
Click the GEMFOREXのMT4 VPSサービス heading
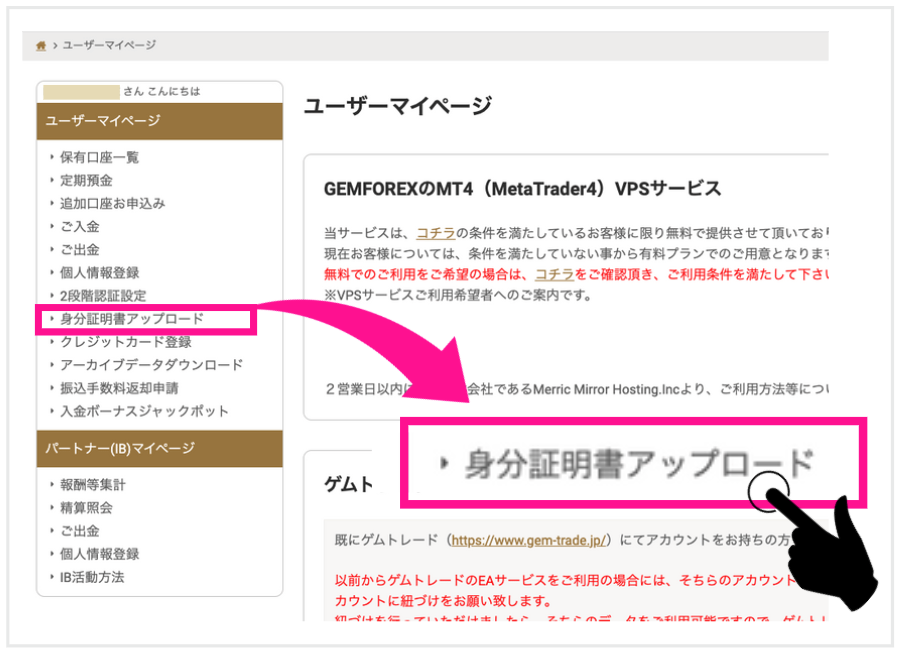(x=522, y=189)
